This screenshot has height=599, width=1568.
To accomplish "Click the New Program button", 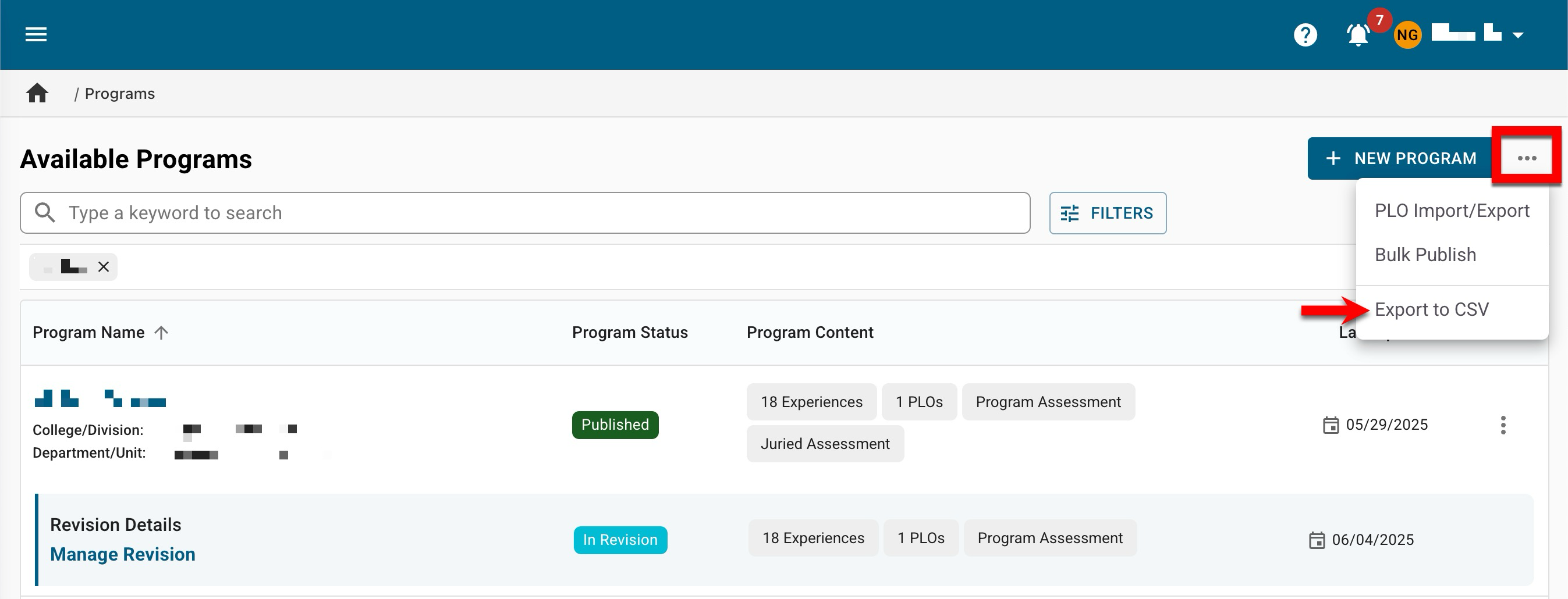I will pos(1401,158).
